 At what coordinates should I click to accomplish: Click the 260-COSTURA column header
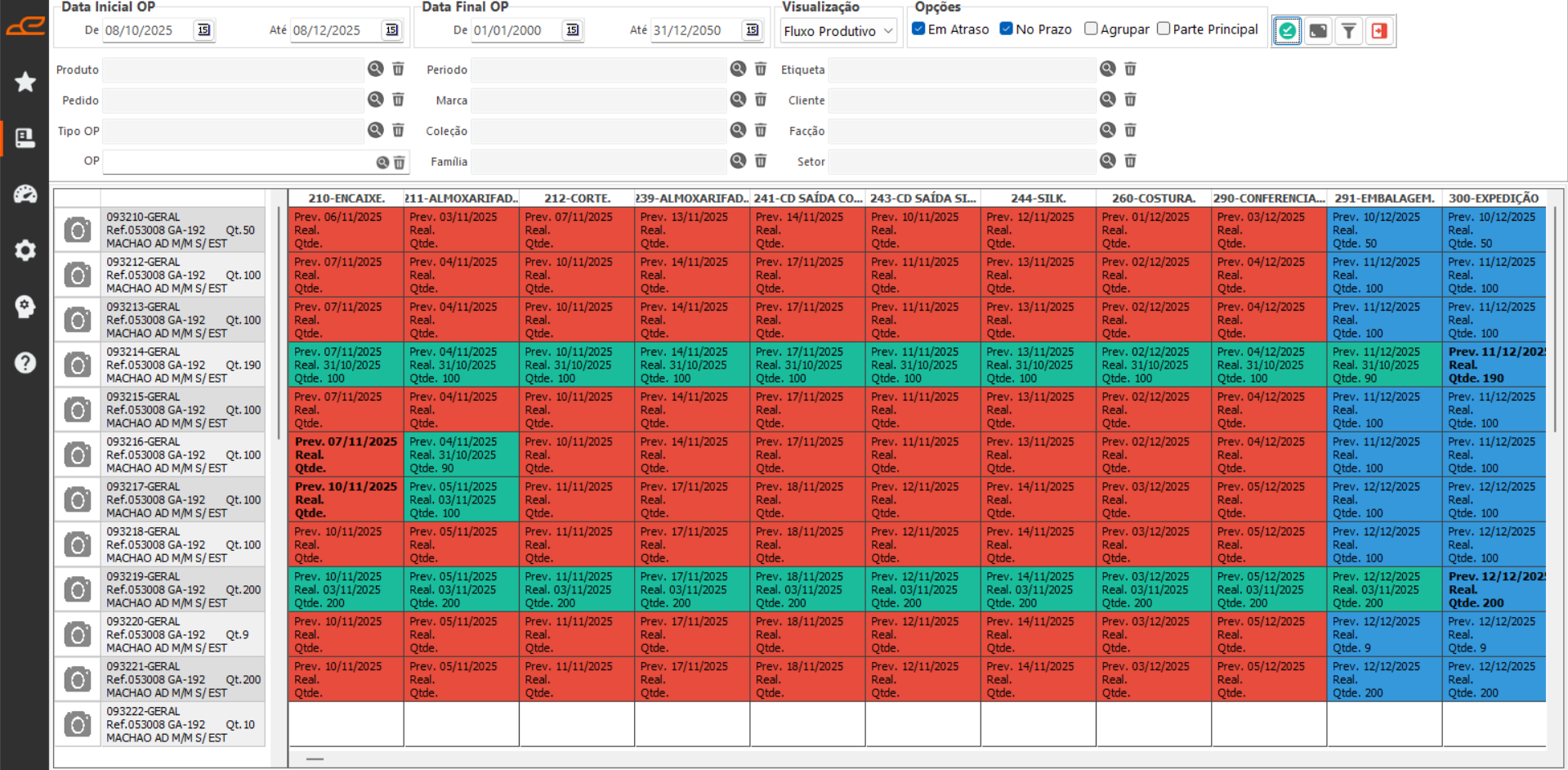click(1153, 199)
